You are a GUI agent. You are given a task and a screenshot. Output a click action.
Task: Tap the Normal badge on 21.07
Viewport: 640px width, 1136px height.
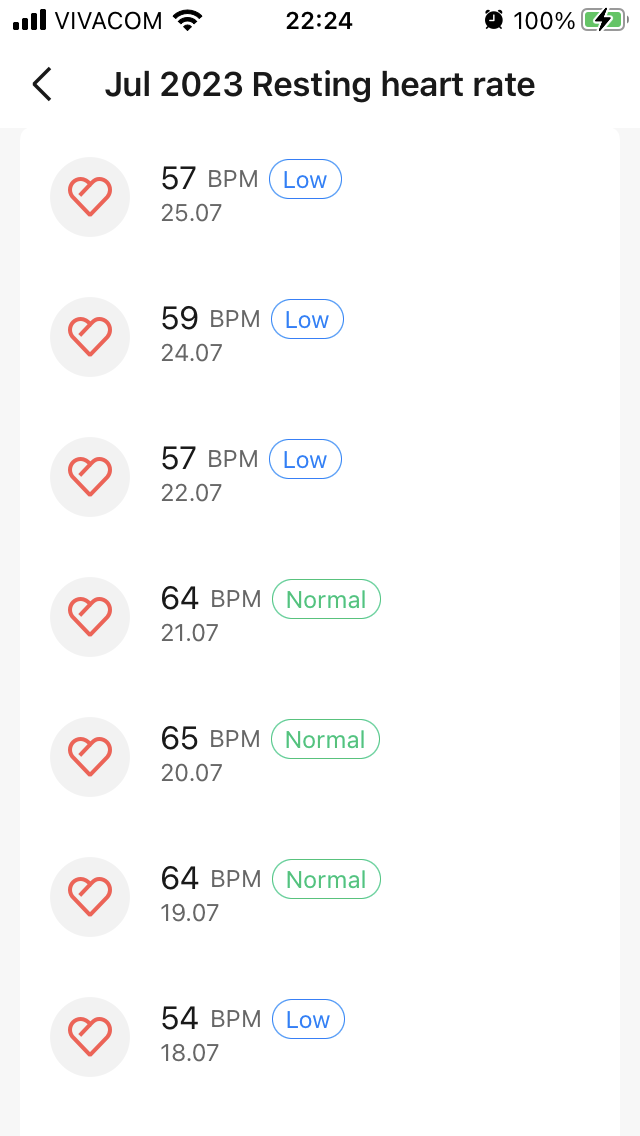pyautogui.click(x=326, y=600)
